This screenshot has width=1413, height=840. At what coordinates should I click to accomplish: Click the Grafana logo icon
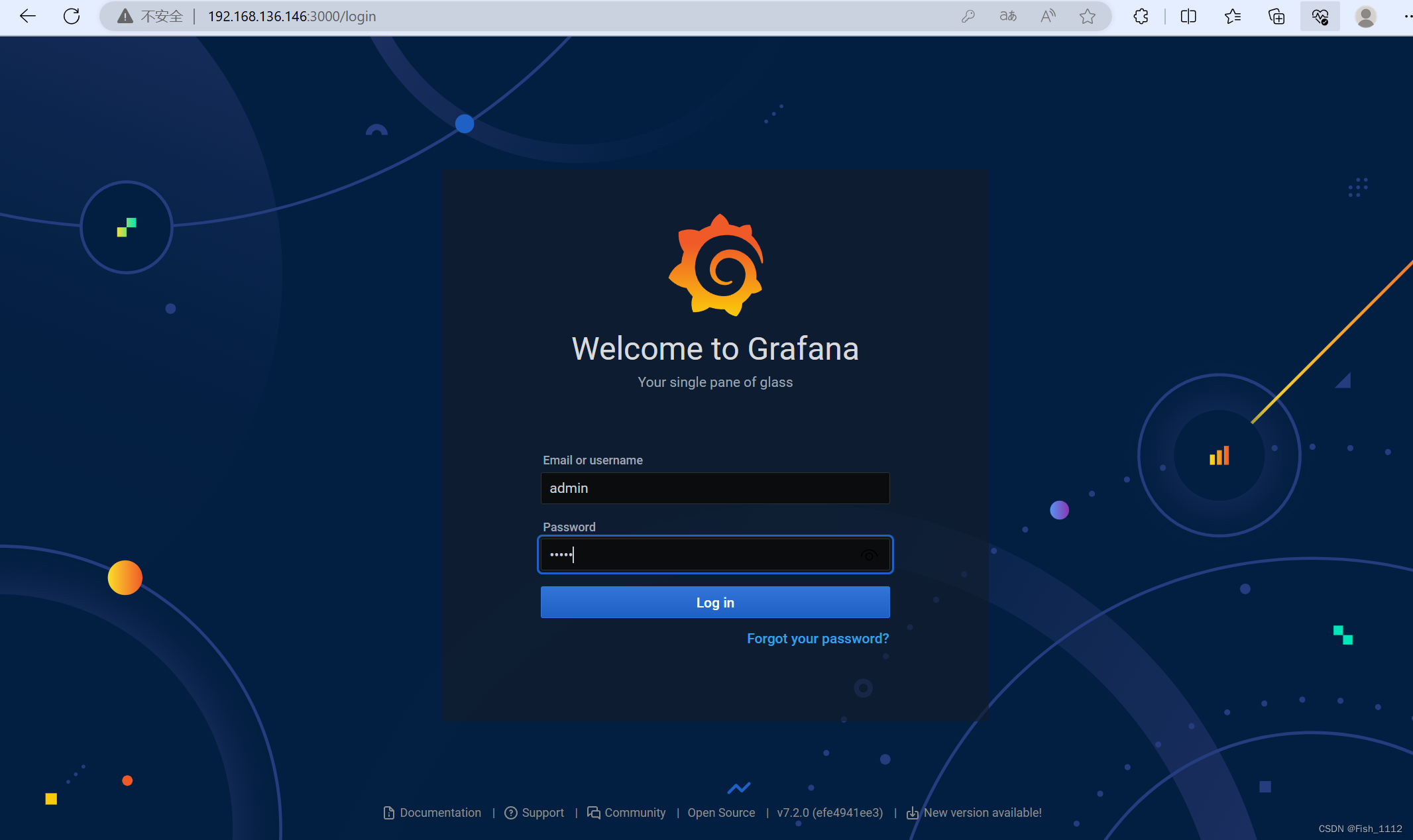point(715,267)
